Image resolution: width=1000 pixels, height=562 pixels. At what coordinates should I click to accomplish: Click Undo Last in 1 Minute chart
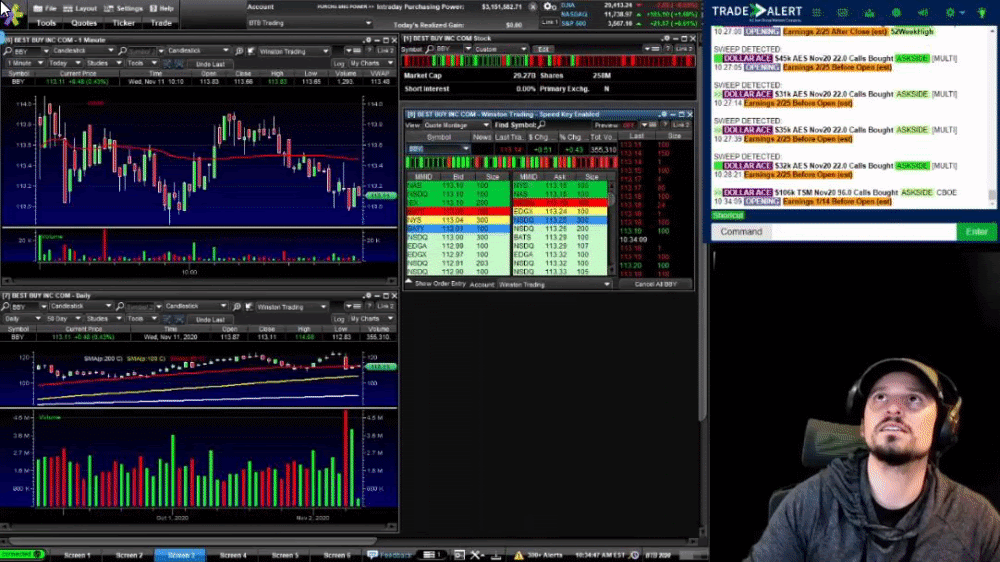[x=210, y=64]
